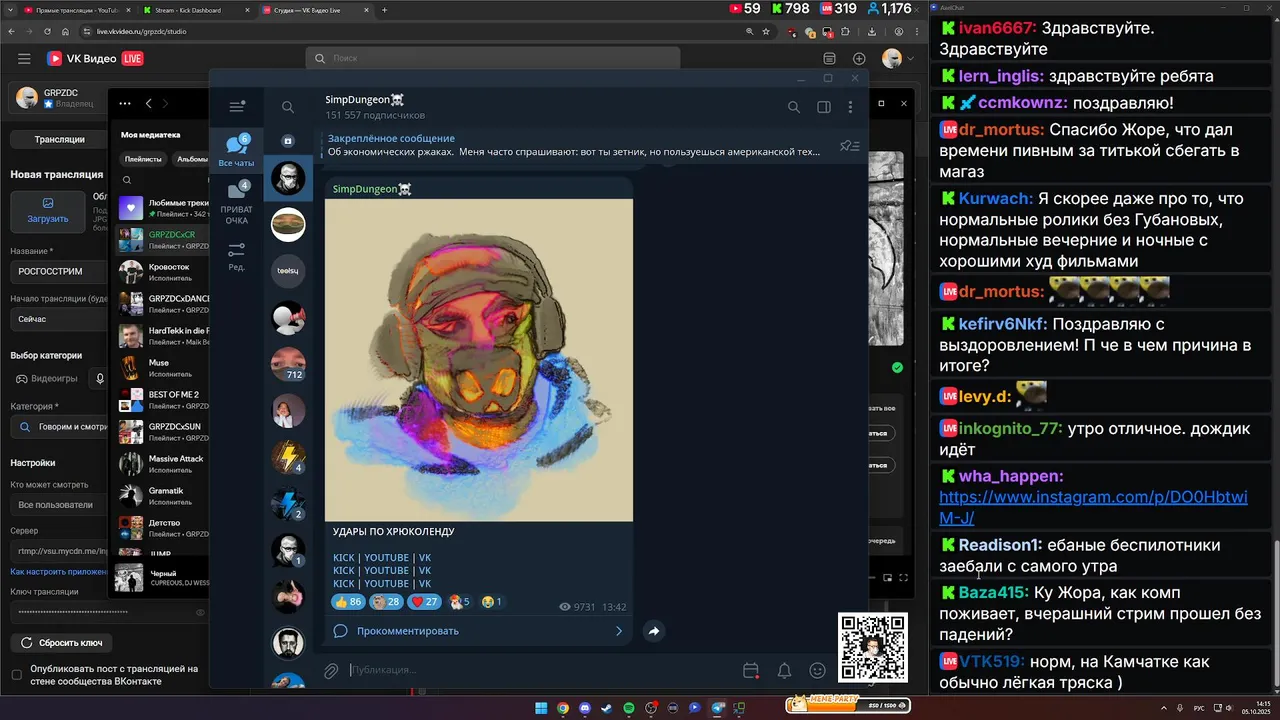Click the Сбросить ключ button

tap(61, 643)
